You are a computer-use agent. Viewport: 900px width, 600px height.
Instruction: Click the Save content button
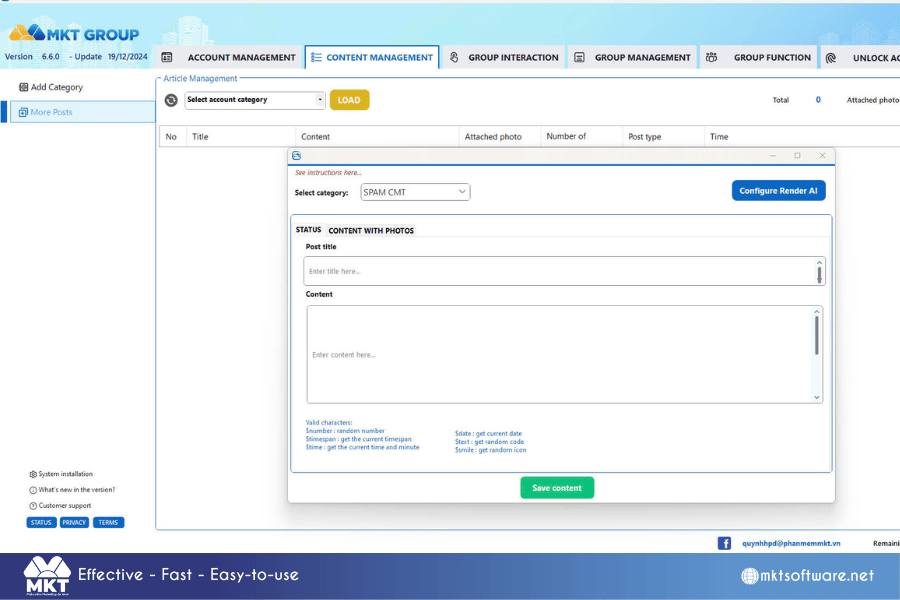point(557,488)
